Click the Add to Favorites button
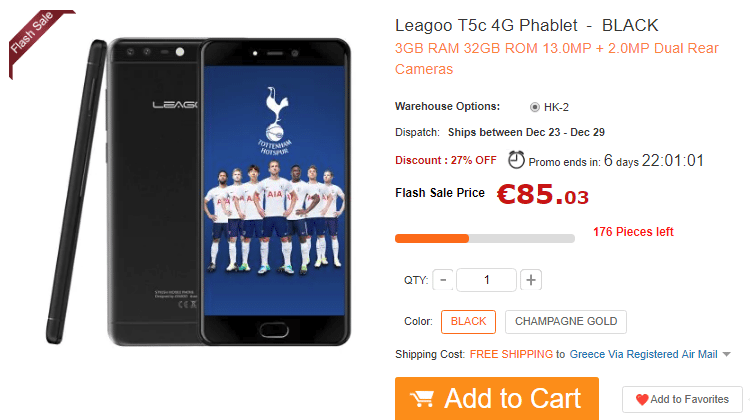This screenshot has height=420, width=750. [x=682, y=399]
